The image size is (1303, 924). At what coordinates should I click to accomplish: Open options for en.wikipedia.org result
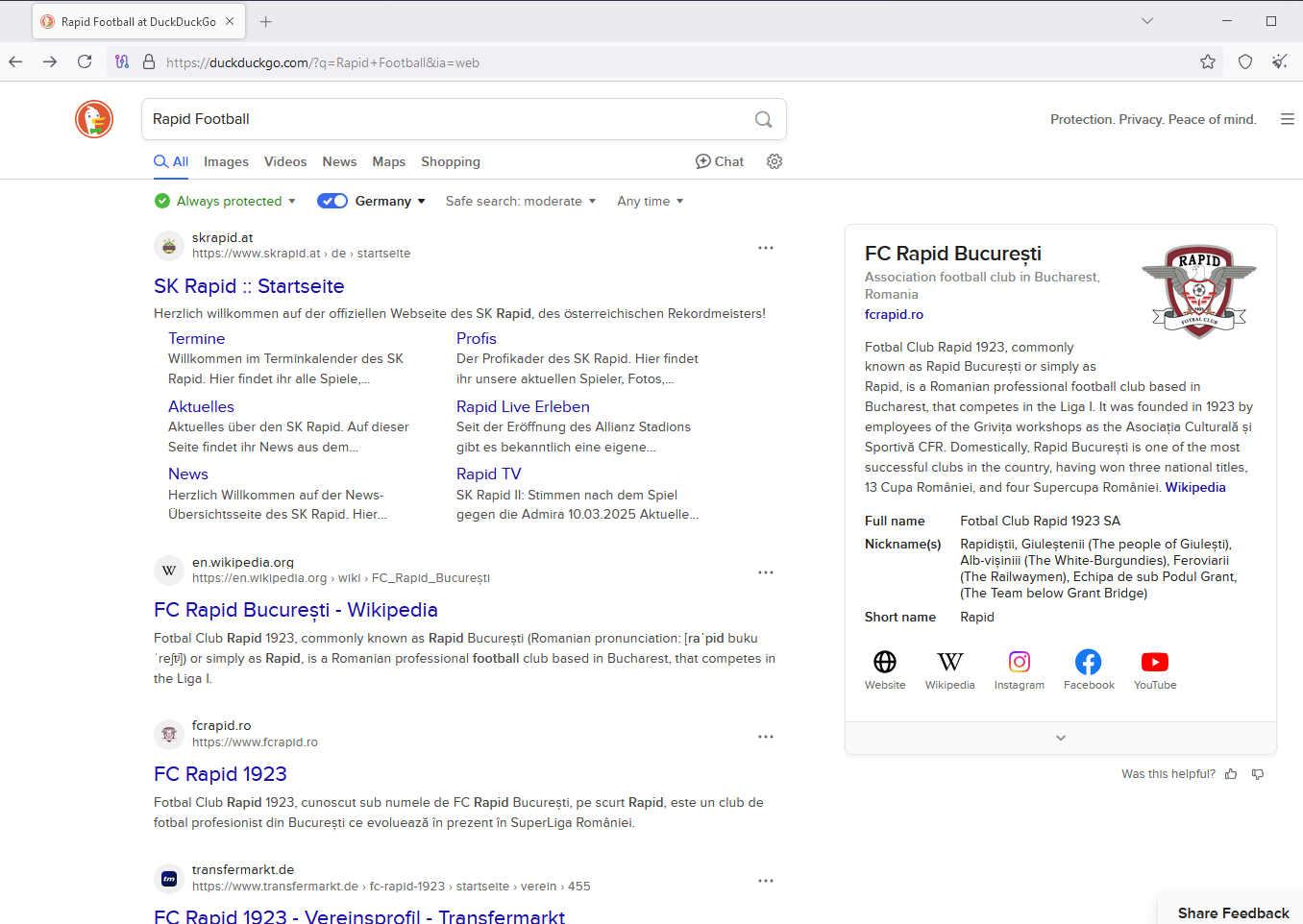766,572
